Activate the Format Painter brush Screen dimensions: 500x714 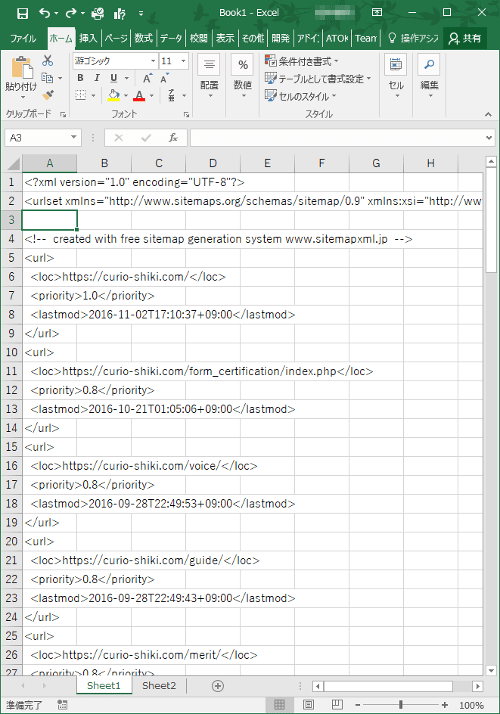tap(47, 95)
